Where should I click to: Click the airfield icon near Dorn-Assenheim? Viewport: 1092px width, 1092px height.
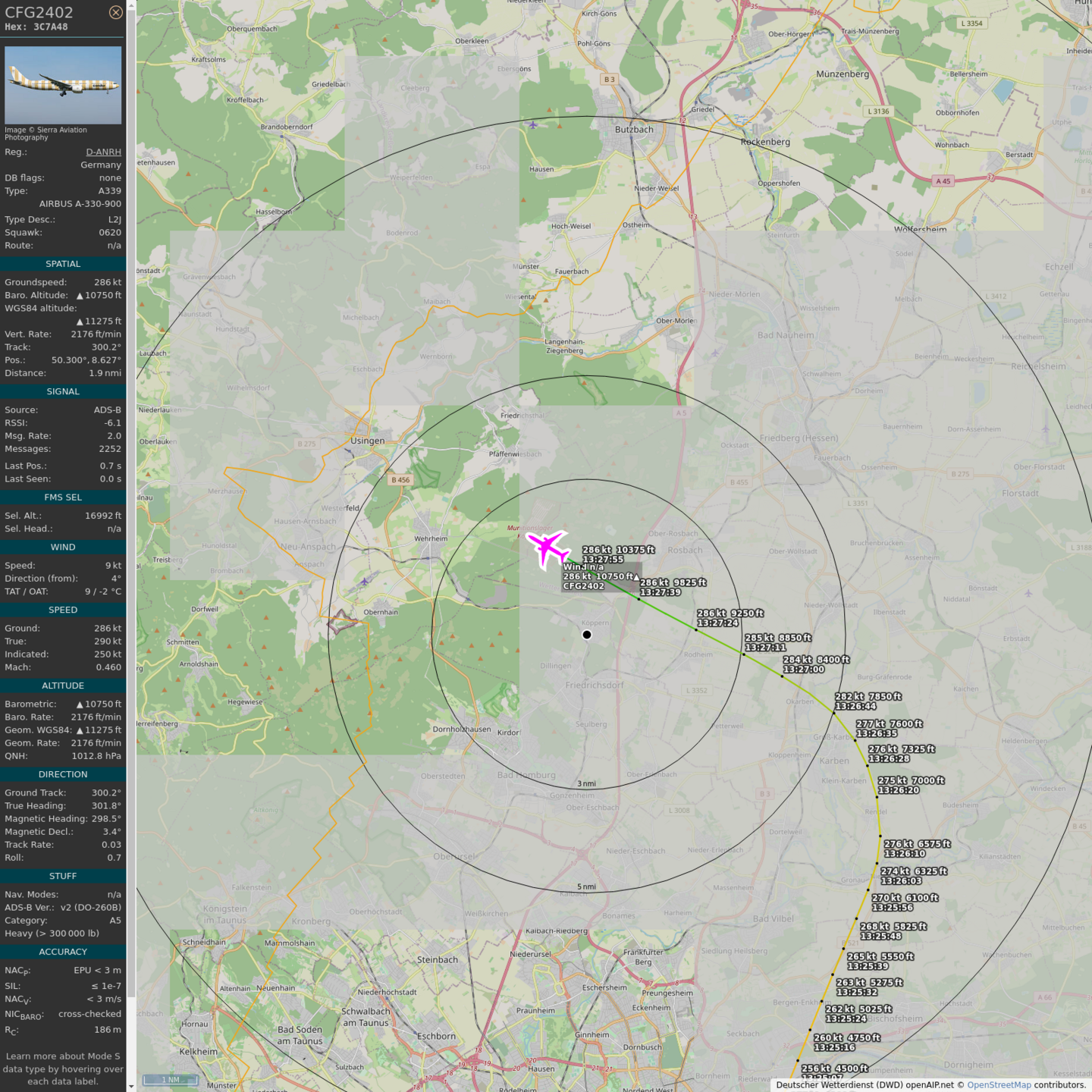pos(1045,429)
